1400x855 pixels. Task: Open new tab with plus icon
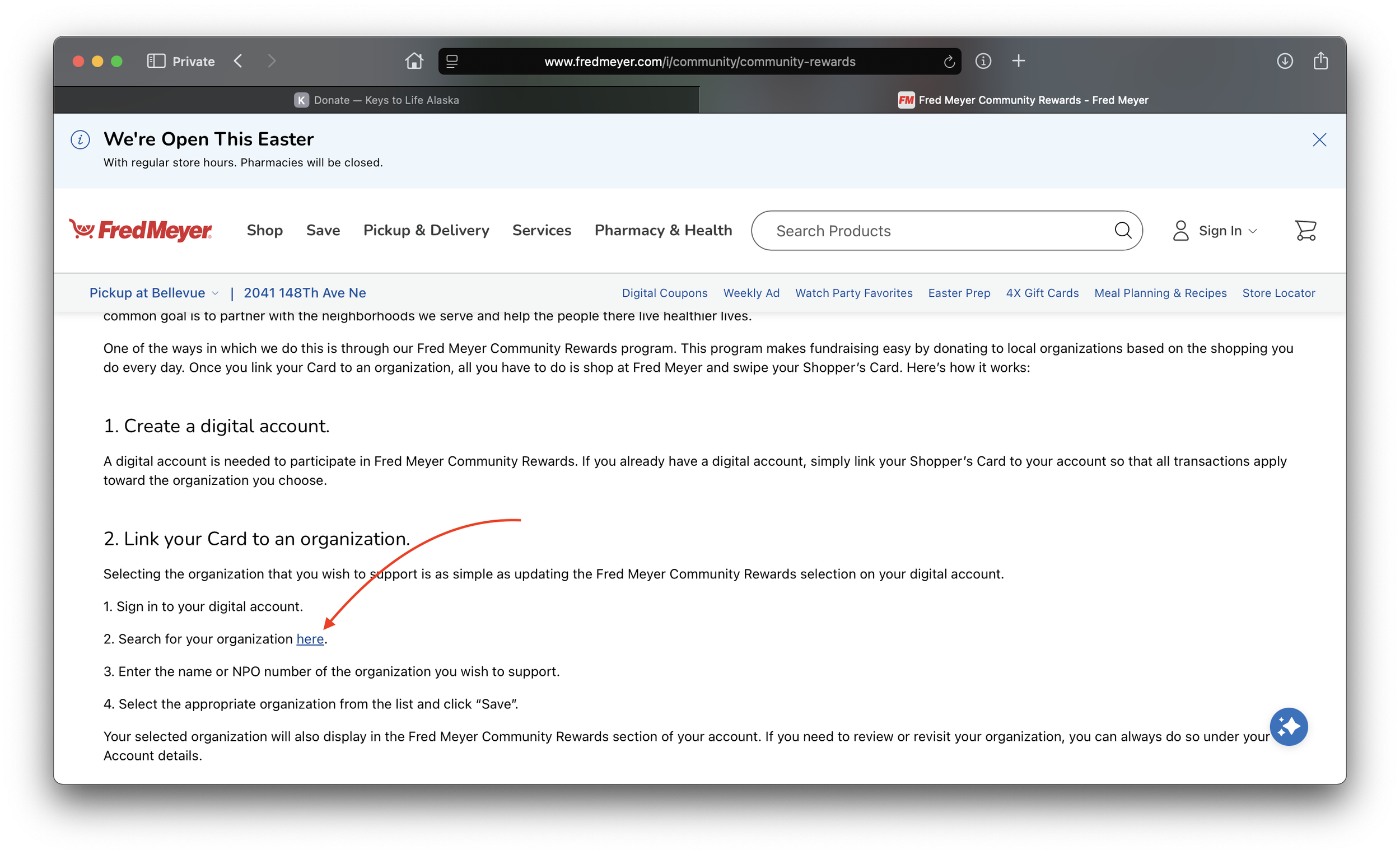tap(1018, 61)
